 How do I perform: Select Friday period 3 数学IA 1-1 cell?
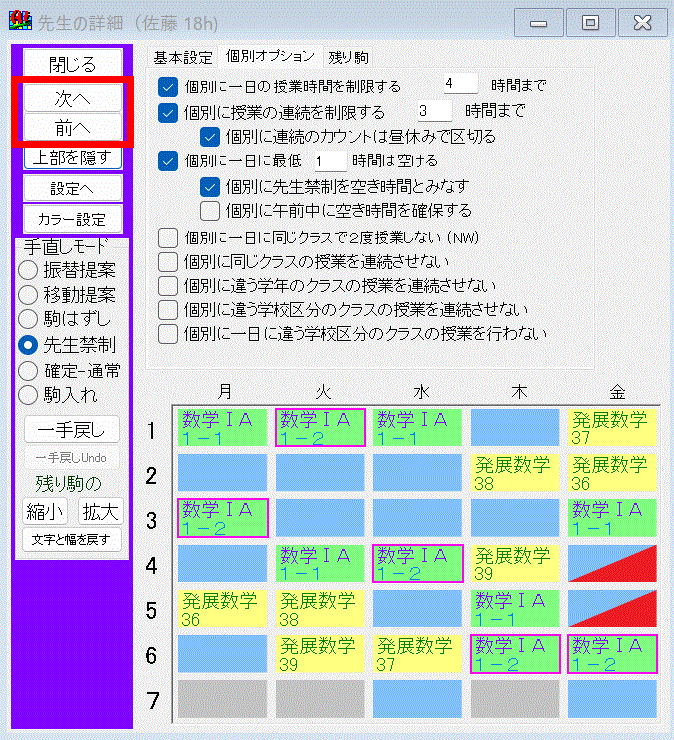tap(612, 518)
